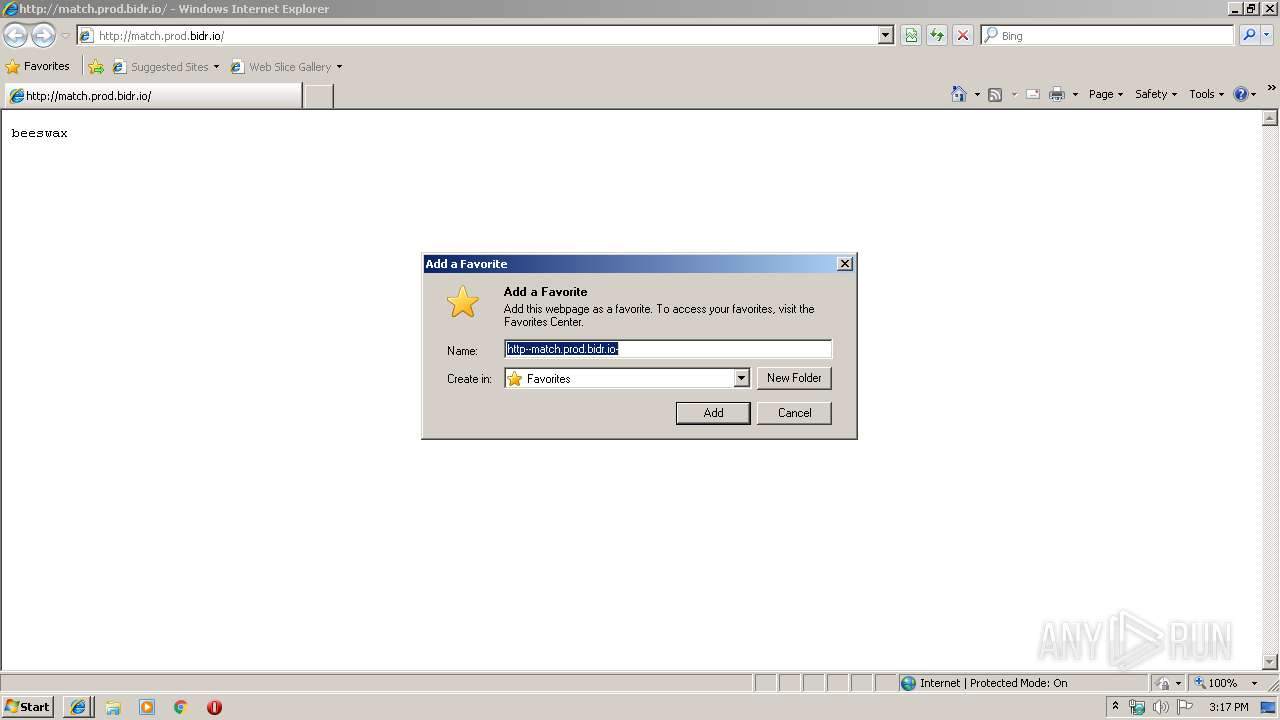This screenshot has width=1280, height=720.
Task: Open the Windows Start menu
Action: 28,707
